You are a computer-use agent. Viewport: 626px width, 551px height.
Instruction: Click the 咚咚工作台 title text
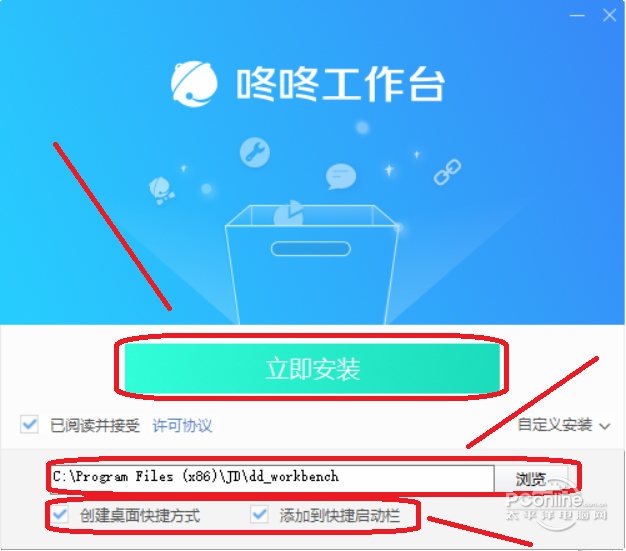point(340,85)
